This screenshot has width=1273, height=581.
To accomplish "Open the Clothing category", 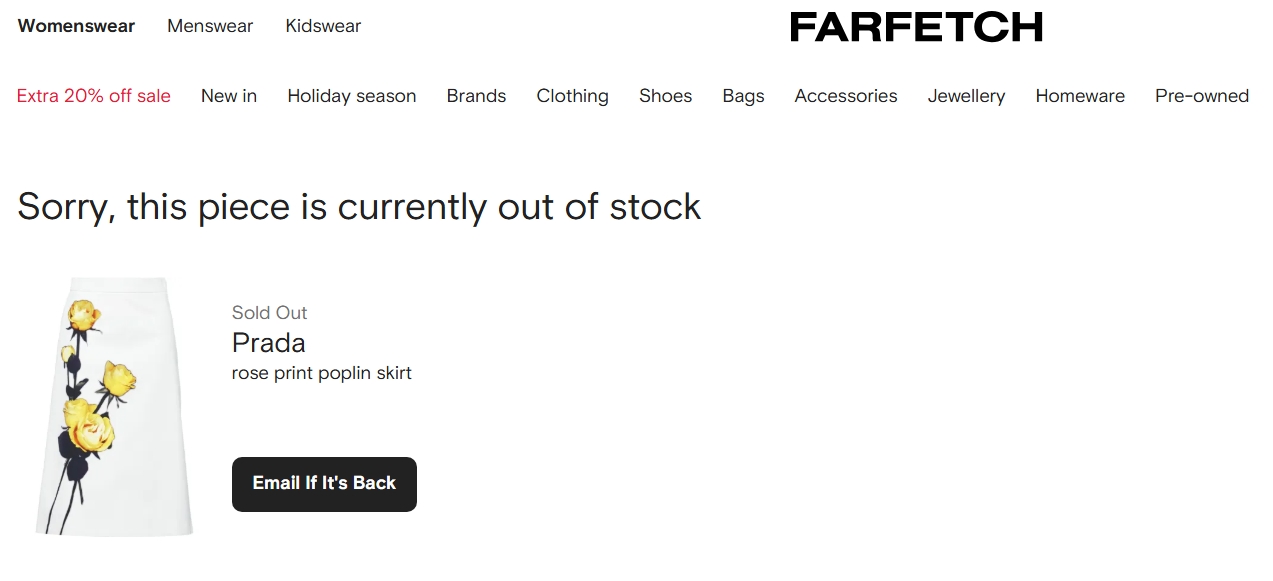I will coord(572,96).
